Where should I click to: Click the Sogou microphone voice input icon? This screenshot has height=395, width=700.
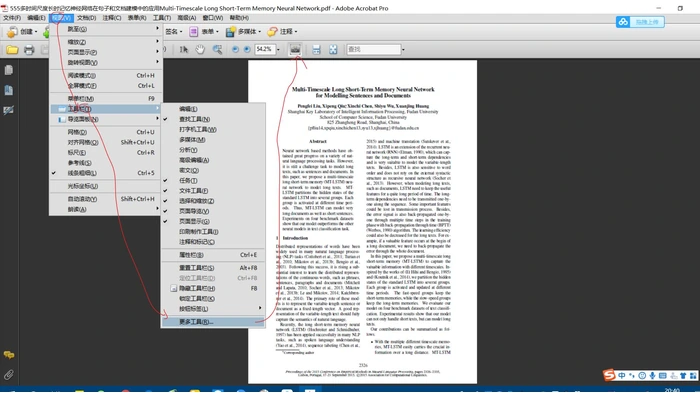[652, 376]
